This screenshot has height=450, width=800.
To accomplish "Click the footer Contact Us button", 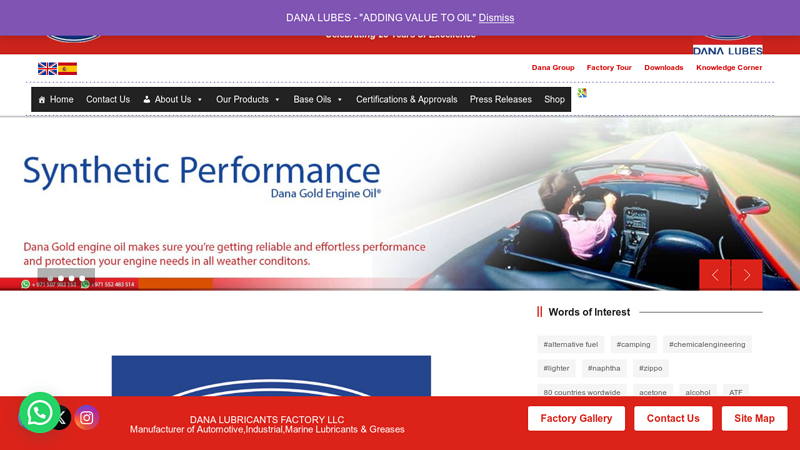I will coord(673,418).
